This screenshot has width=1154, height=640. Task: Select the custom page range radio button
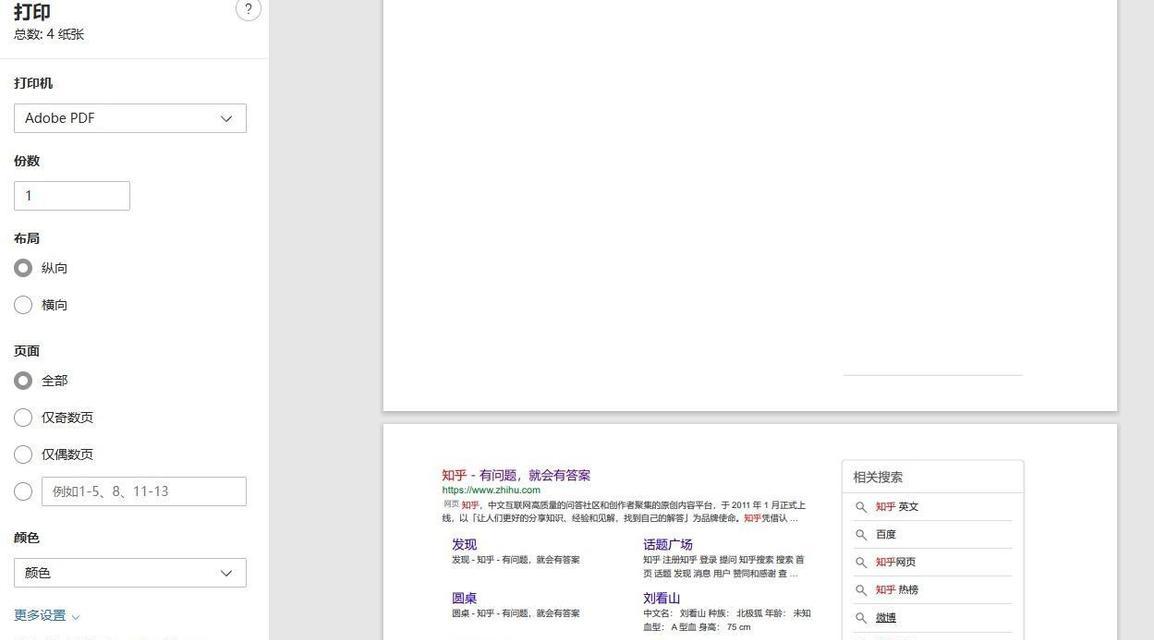[23, 491]
